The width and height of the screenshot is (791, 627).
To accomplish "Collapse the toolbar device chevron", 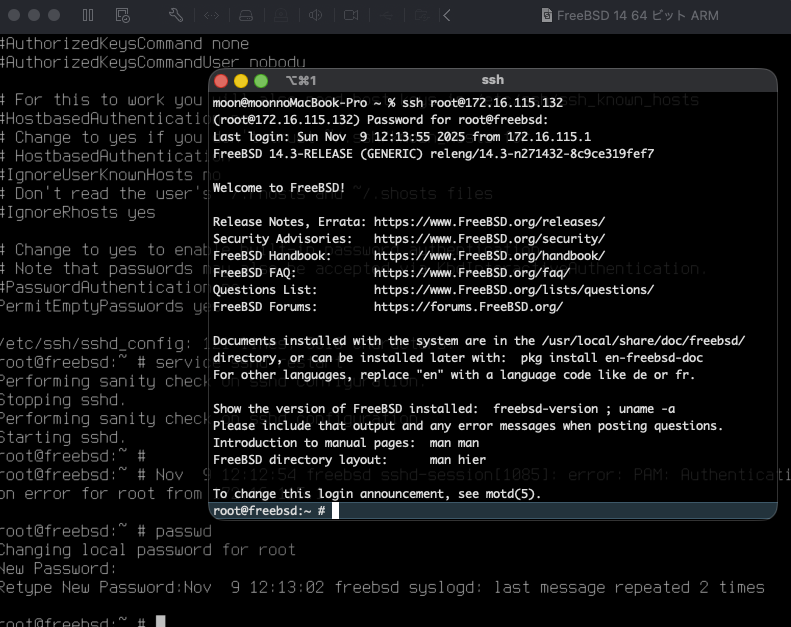I will coord(446,16).
